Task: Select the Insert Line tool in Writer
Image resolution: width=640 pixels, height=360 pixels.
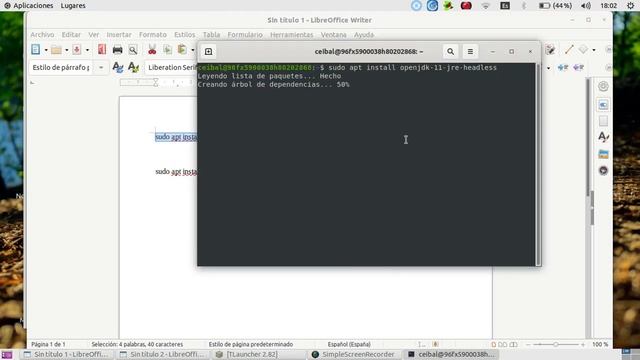Action: pos(569,50)
